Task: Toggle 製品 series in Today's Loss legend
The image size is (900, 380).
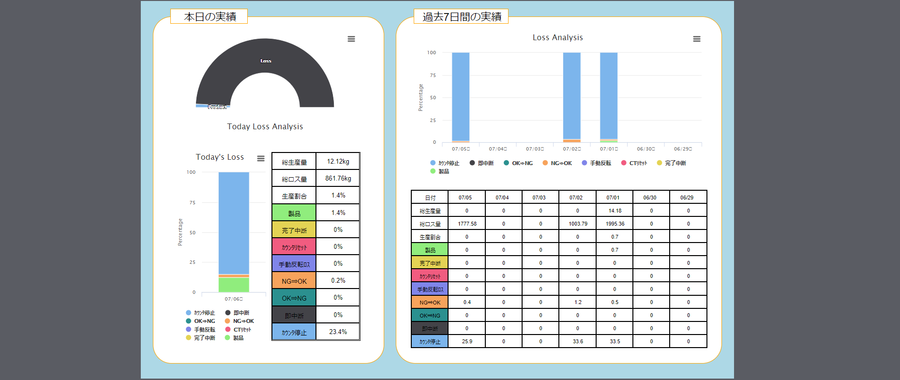Action: tap(235, 338)
